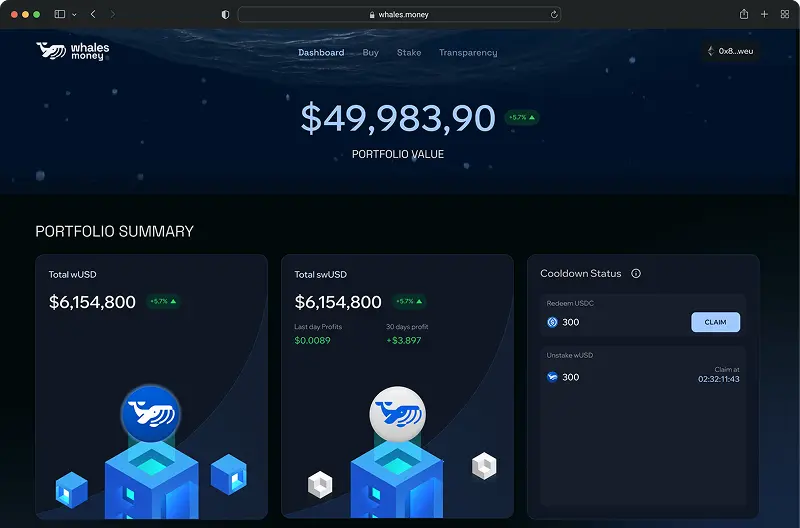Image resolution: width=800 pixels, height=528 pixels.
Task: Show the tab overview grid icon
Action: [785, 14]
